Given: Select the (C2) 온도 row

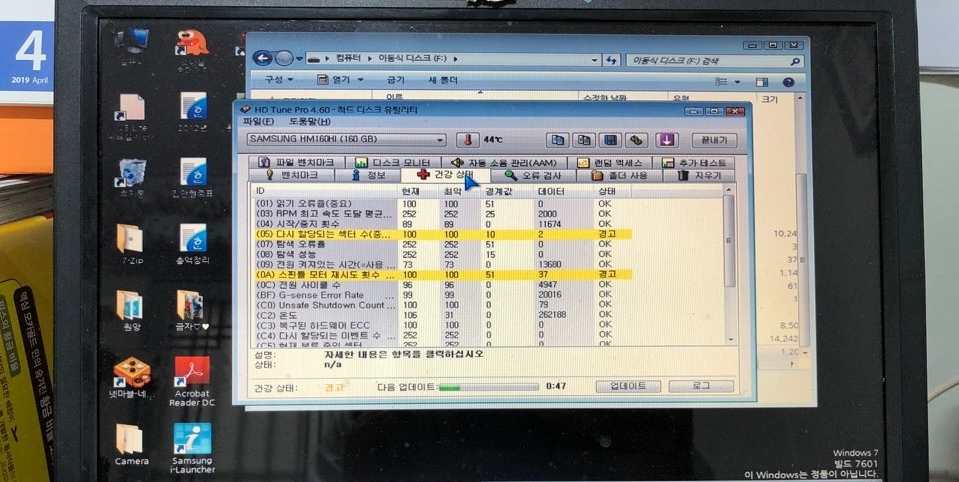Looking at the screenshot, I should pos(442,315).
